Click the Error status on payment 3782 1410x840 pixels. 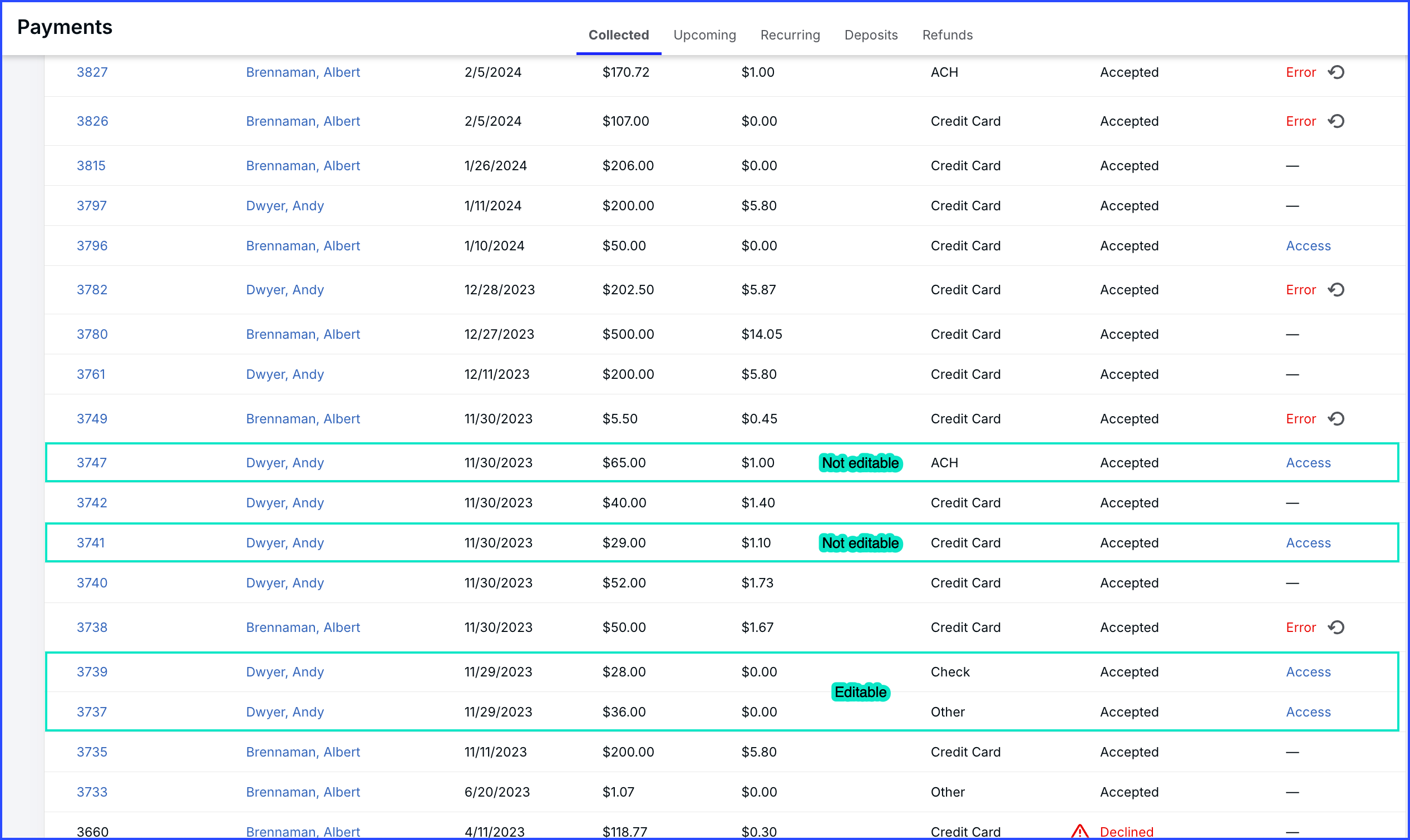pyautogui.click(x=1301, y=290)
